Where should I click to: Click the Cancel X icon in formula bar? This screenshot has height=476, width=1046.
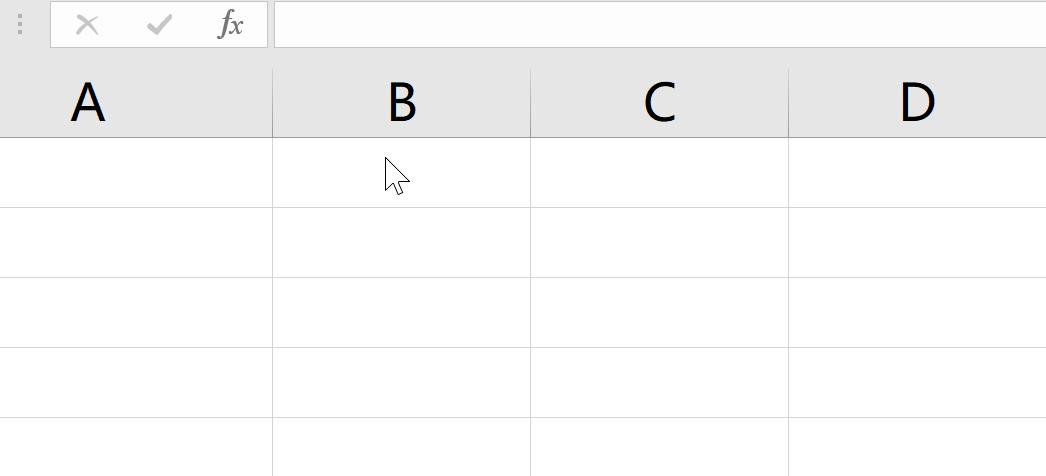[87, 25]
